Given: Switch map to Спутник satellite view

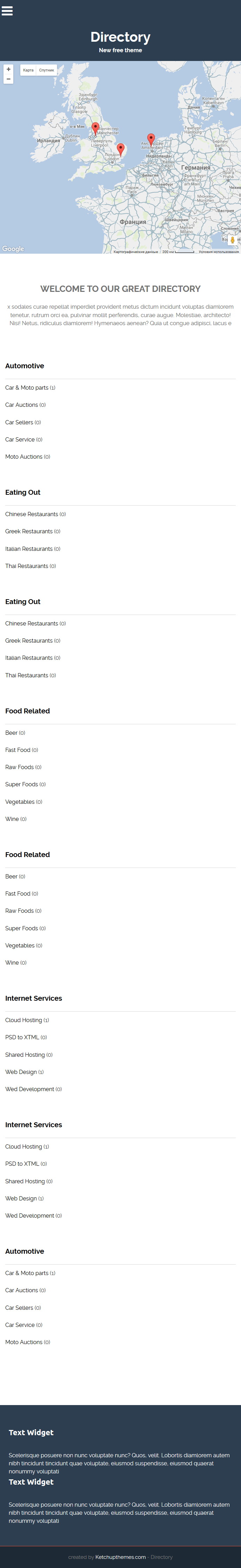Looking at the screenshot, I should tap(47, 70).
